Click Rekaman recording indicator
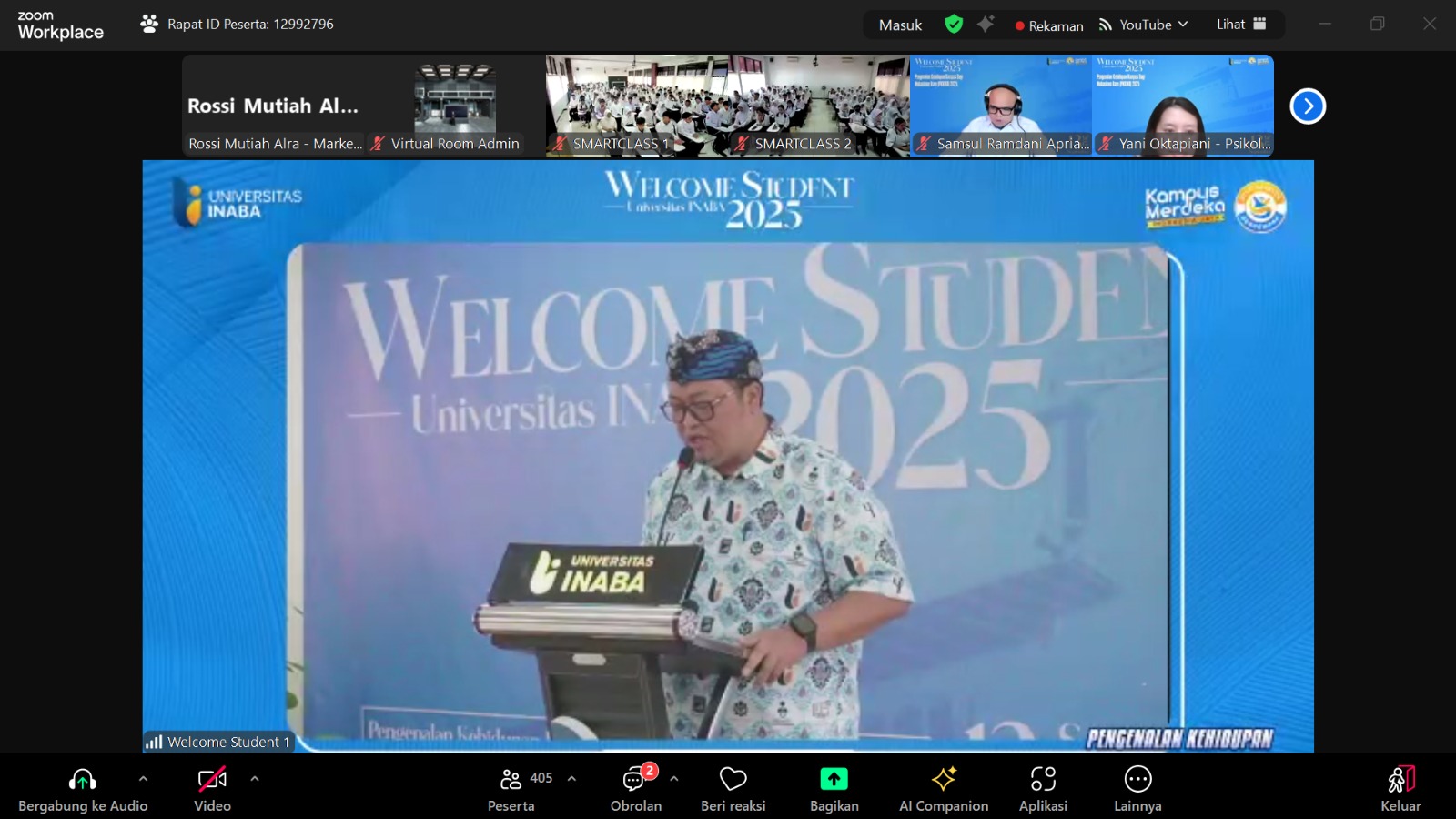This screenshot has width=1456, height=819. click(x=1049, y=25)
